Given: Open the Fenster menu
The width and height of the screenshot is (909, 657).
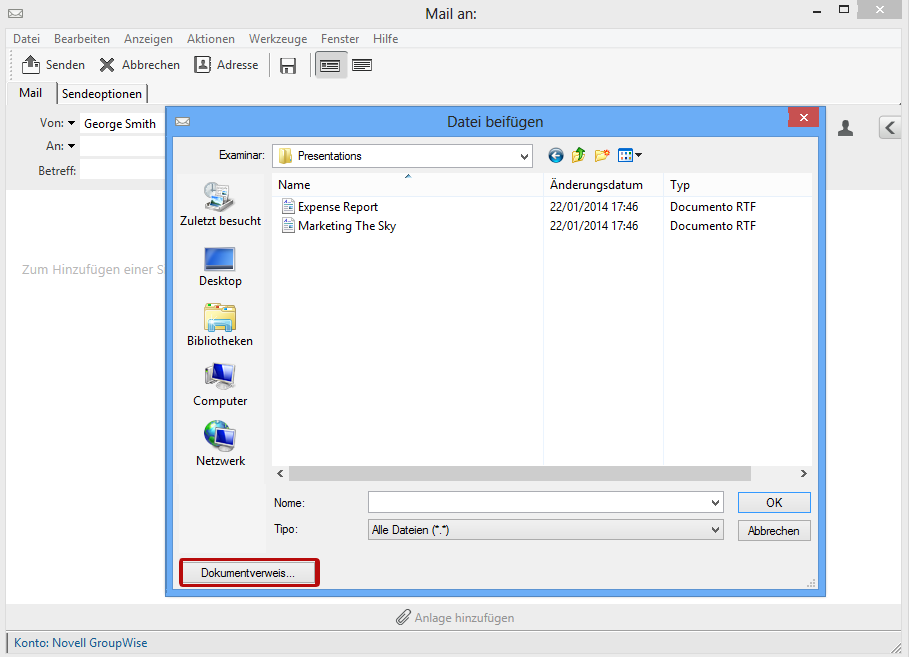Looking at the screenshot, I should (340, 39).
